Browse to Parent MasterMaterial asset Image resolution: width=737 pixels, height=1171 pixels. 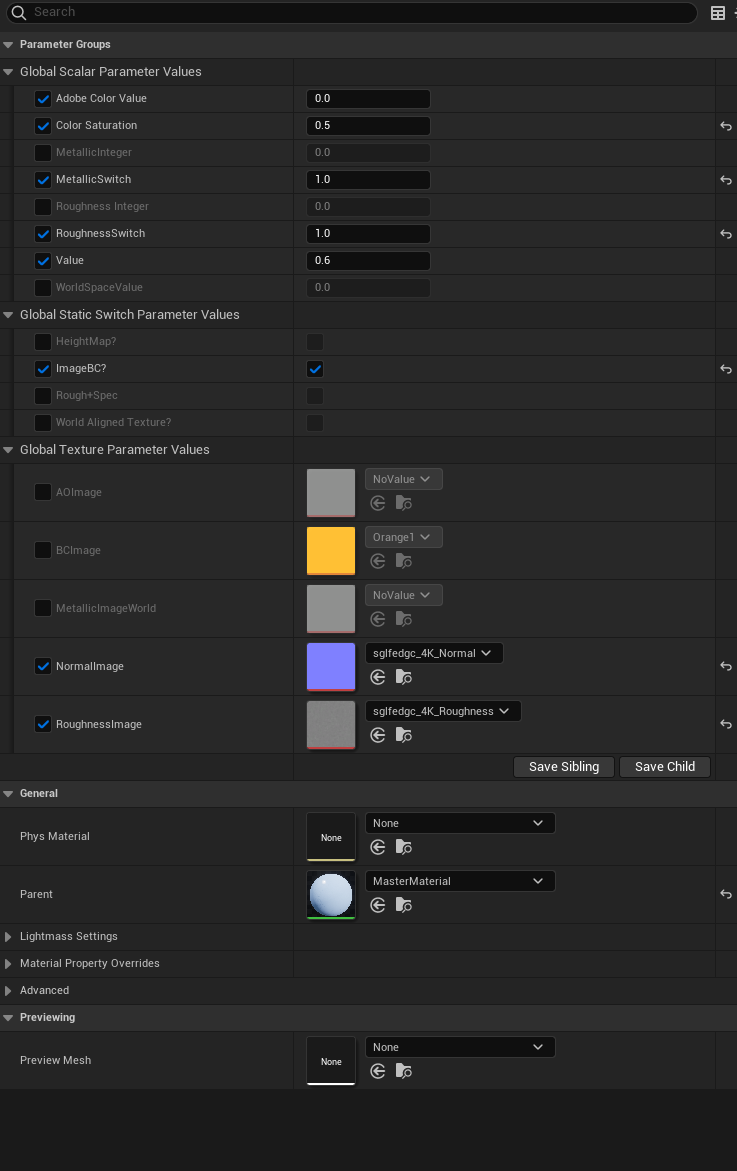point(404,905)
